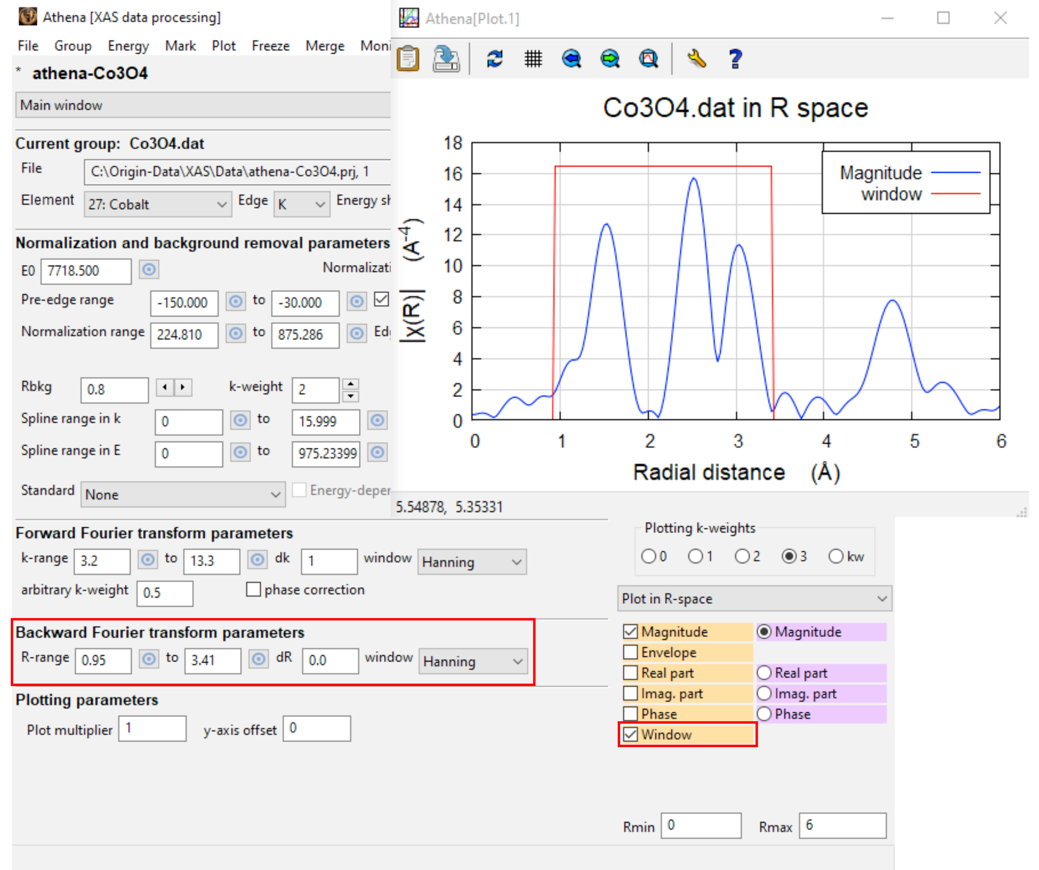Select plotting k-weight 0 radio button

coord(649,557)
